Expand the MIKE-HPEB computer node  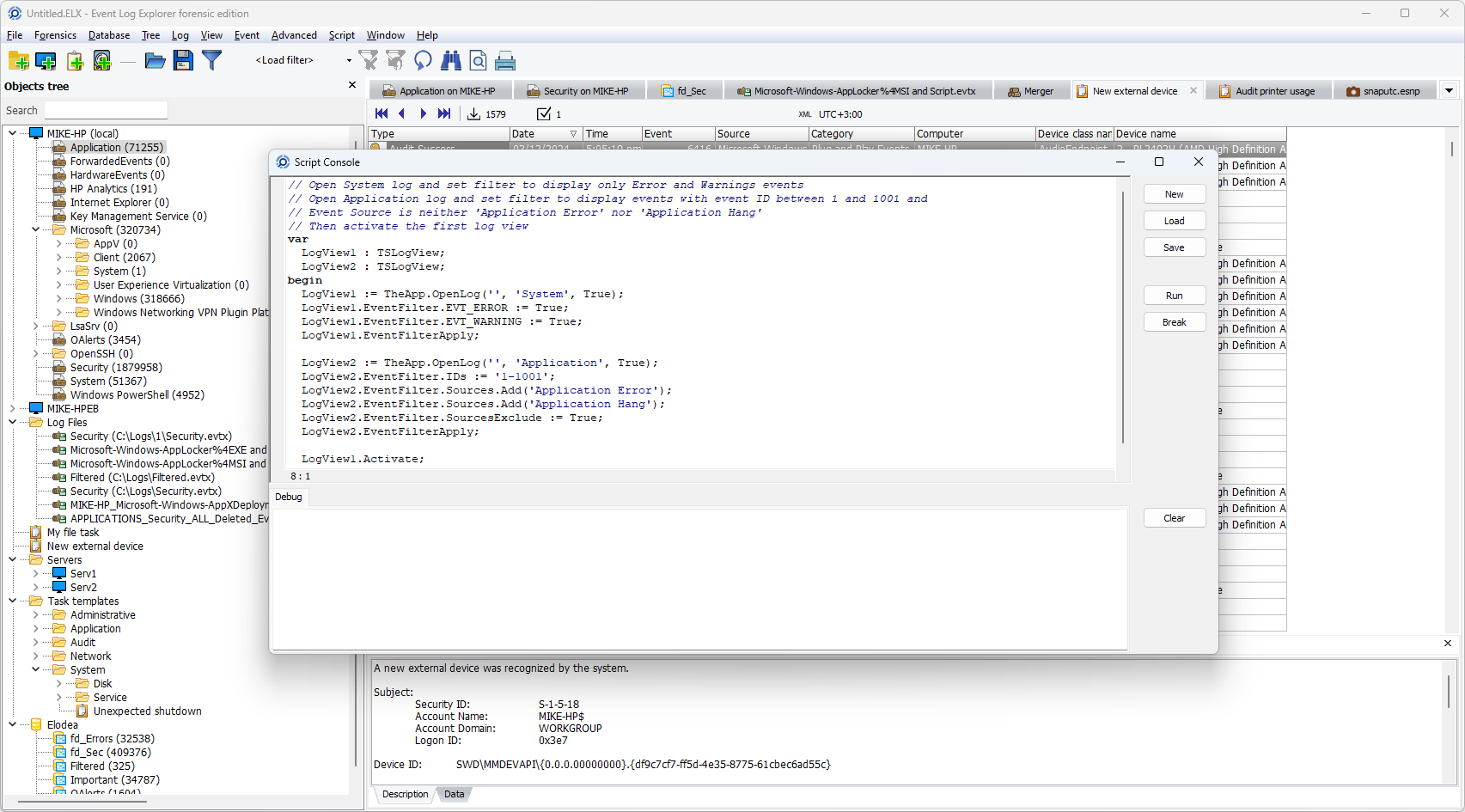(12, 408)
